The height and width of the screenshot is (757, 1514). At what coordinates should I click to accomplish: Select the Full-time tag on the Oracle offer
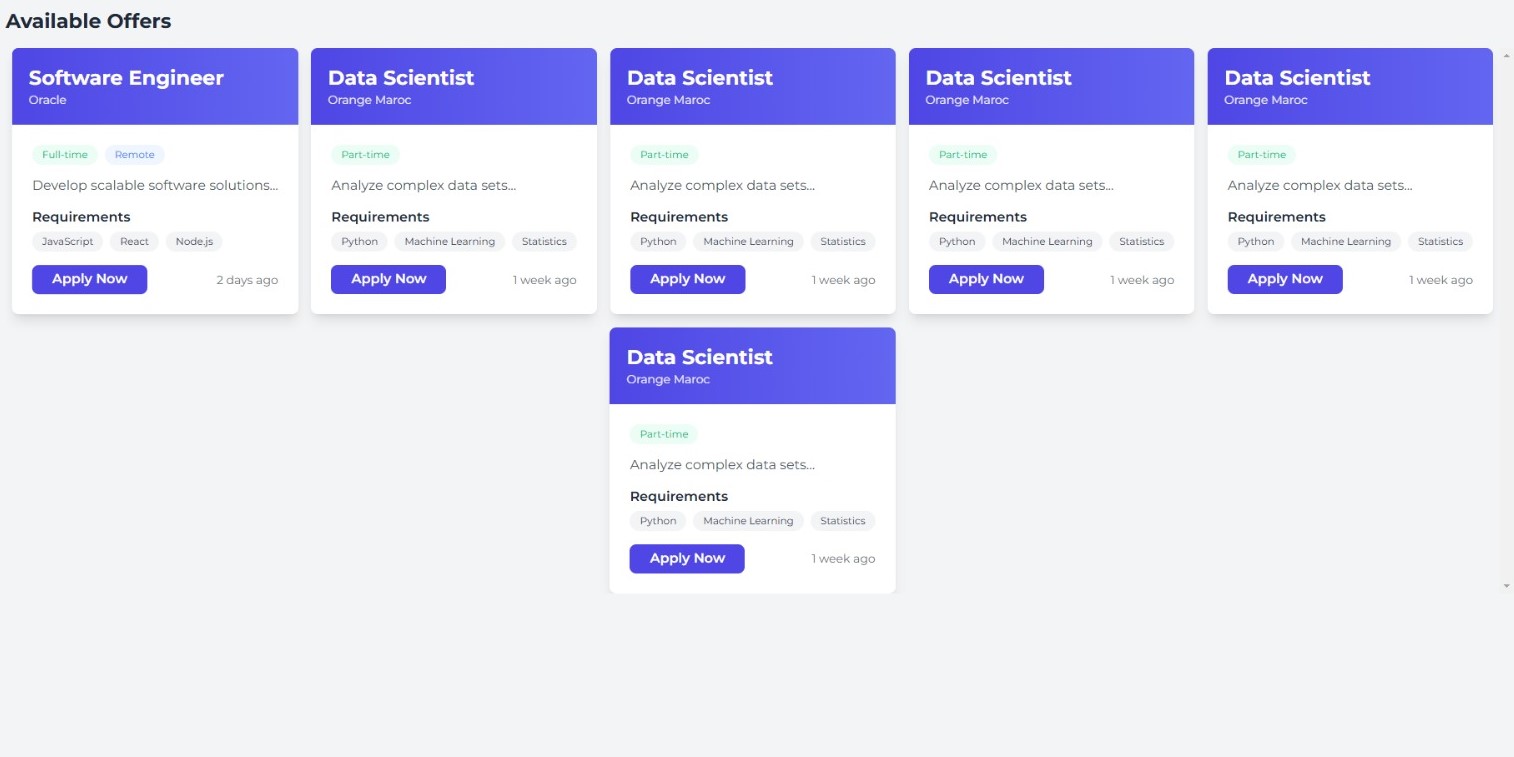[x=64, y=154]
